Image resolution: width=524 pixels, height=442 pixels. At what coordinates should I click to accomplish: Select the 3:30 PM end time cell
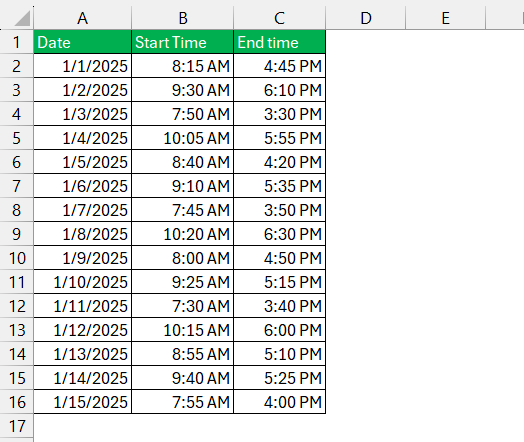(x=279, y=114)
